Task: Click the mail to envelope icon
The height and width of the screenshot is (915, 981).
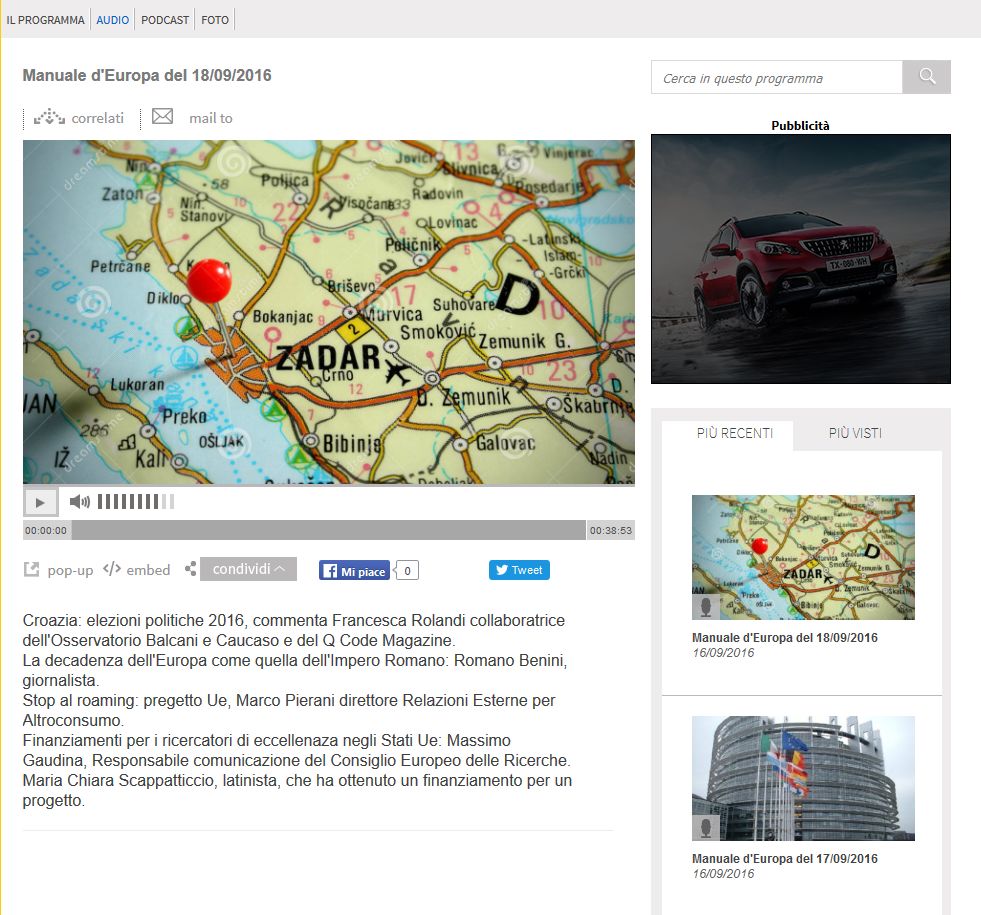Action: point(162,117)
